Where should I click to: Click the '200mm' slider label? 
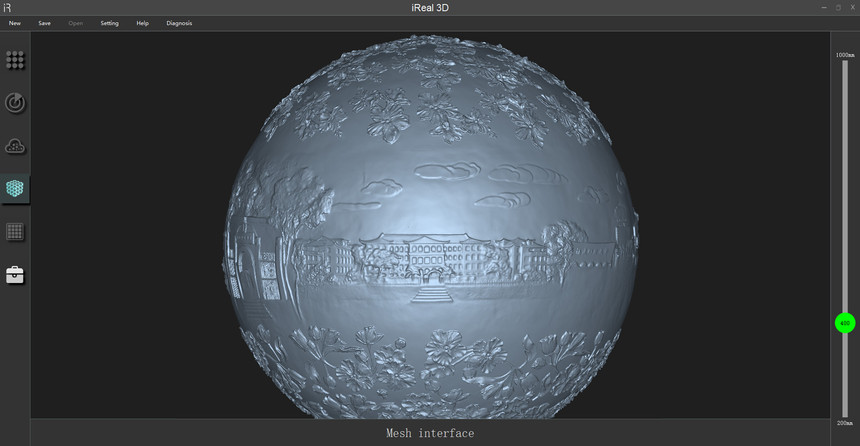845,423
